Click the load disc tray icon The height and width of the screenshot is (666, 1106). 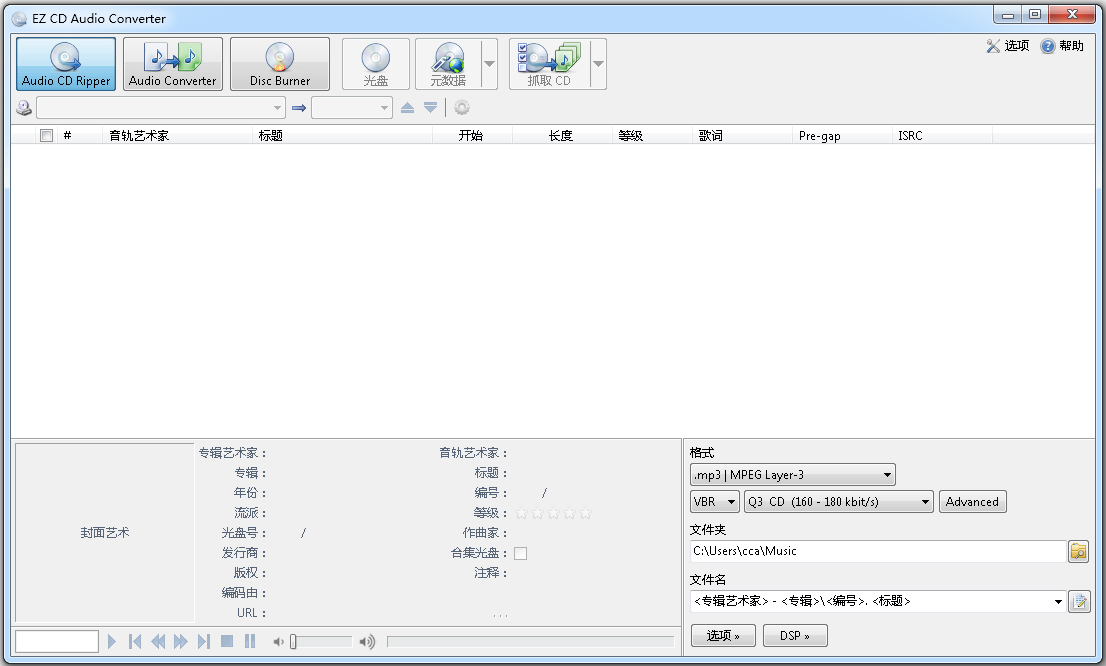pyautogui.click(x=430, y=108)
